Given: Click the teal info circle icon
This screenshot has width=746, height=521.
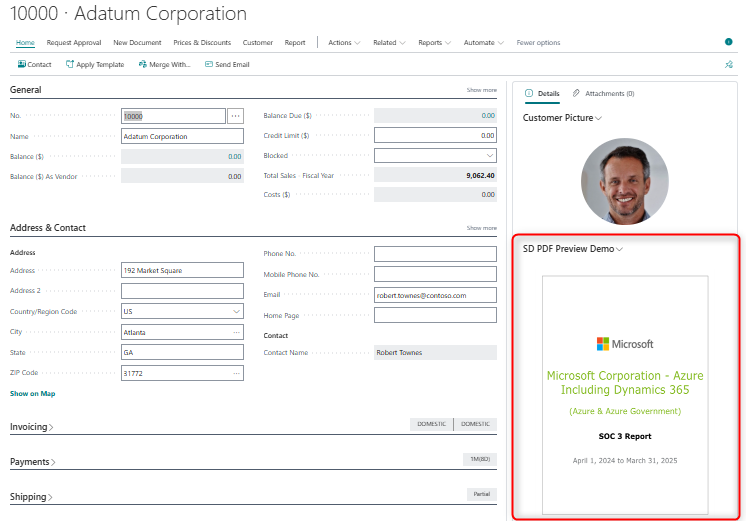Looking at the screenshot, I should [x=728, y=42].
